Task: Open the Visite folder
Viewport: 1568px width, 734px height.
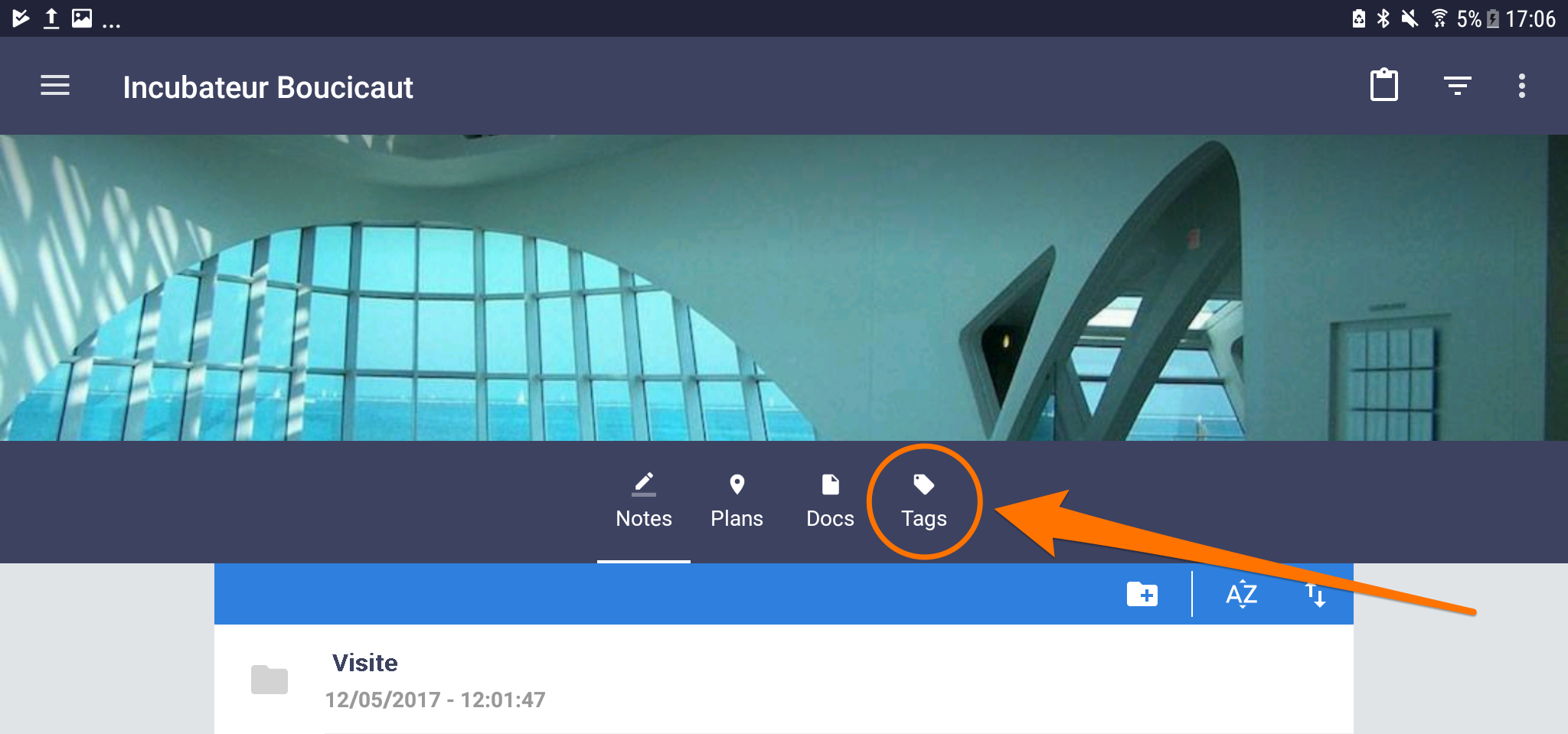Action: pyautogui.click(x=784, y=680)
